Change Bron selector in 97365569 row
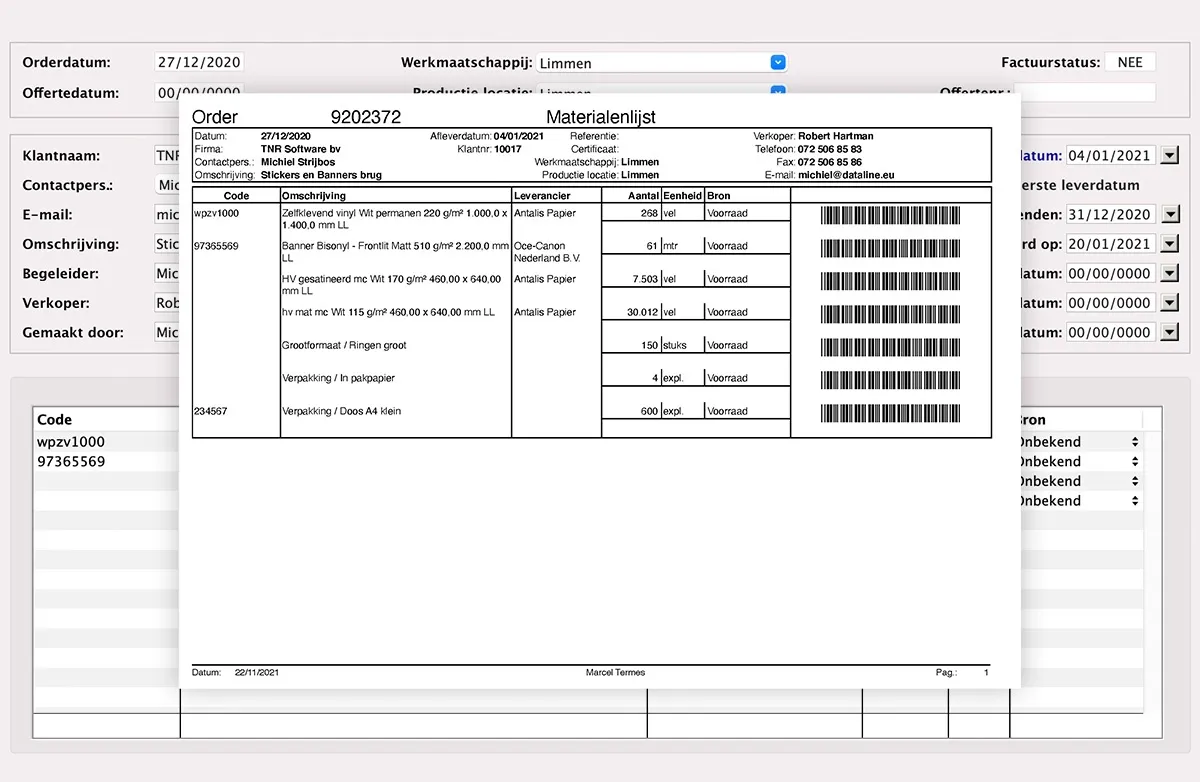The image size is (1200, 782). coord(1134,461)
